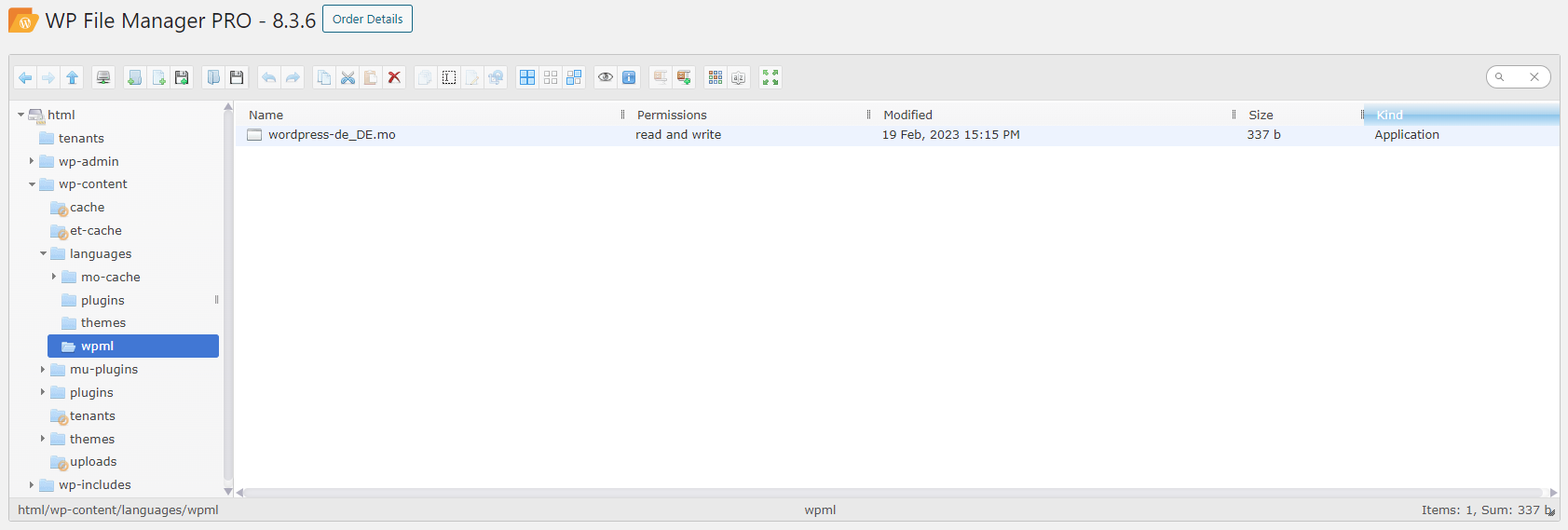Image resolution: width=1568 pixels, height=530 pixels.
Task: Invert the file selection
Action: pos(574,77)
